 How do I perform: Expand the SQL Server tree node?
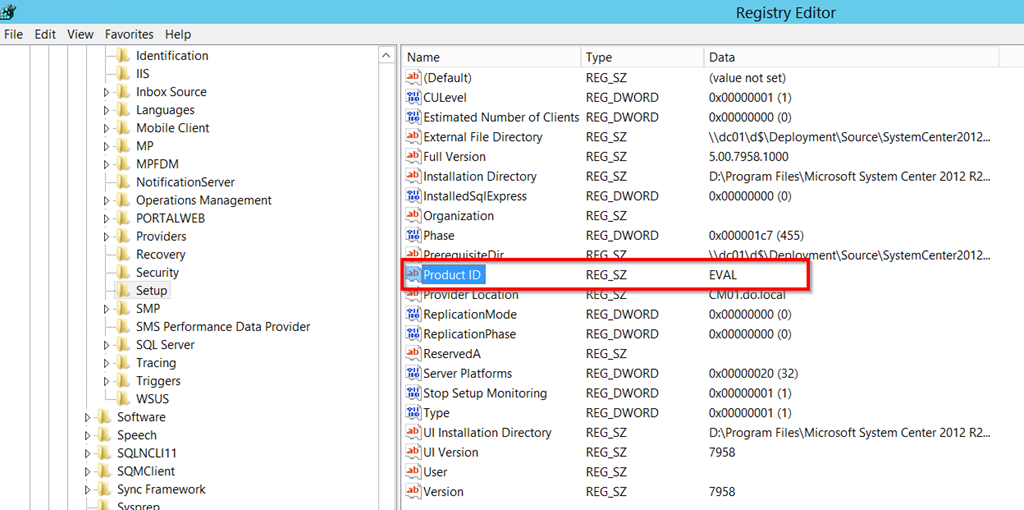pos(106,345)
